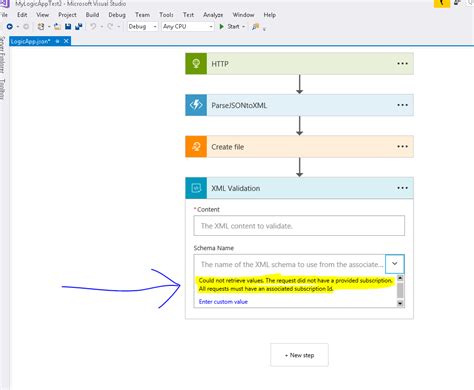The width and height of the screenshot is (474, 390).
Task: Click the redo toolbar icon
Action: 110,26
